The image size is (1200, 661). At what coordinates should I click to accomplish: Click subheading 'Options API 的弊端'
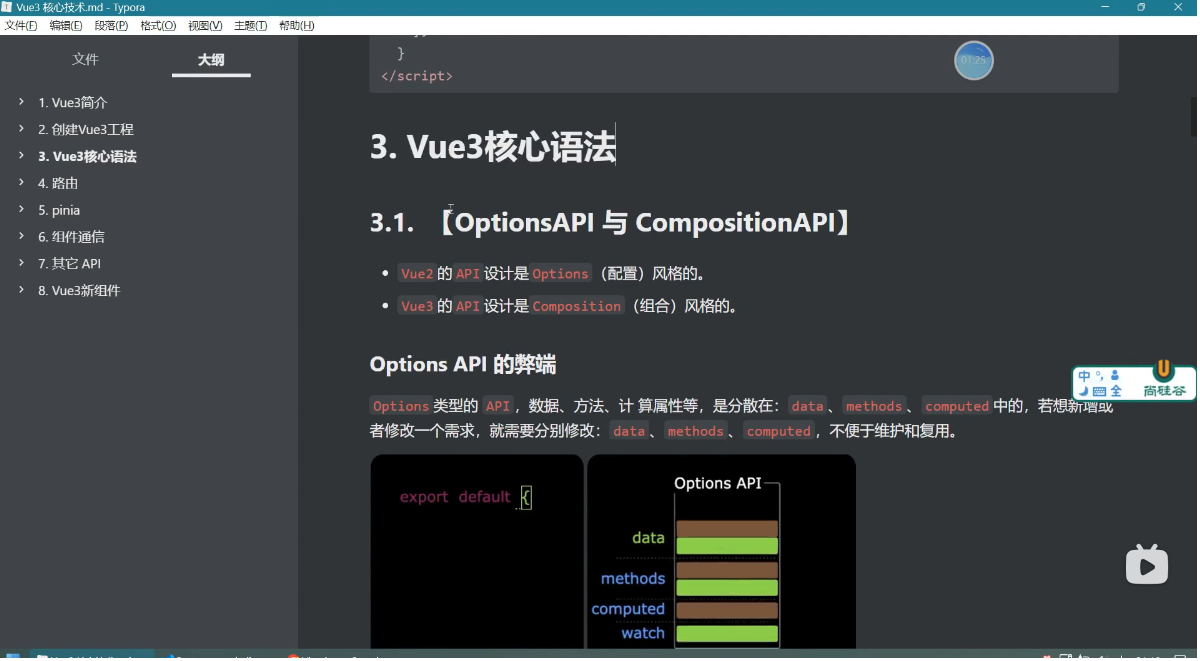click(x=463, y=365)
